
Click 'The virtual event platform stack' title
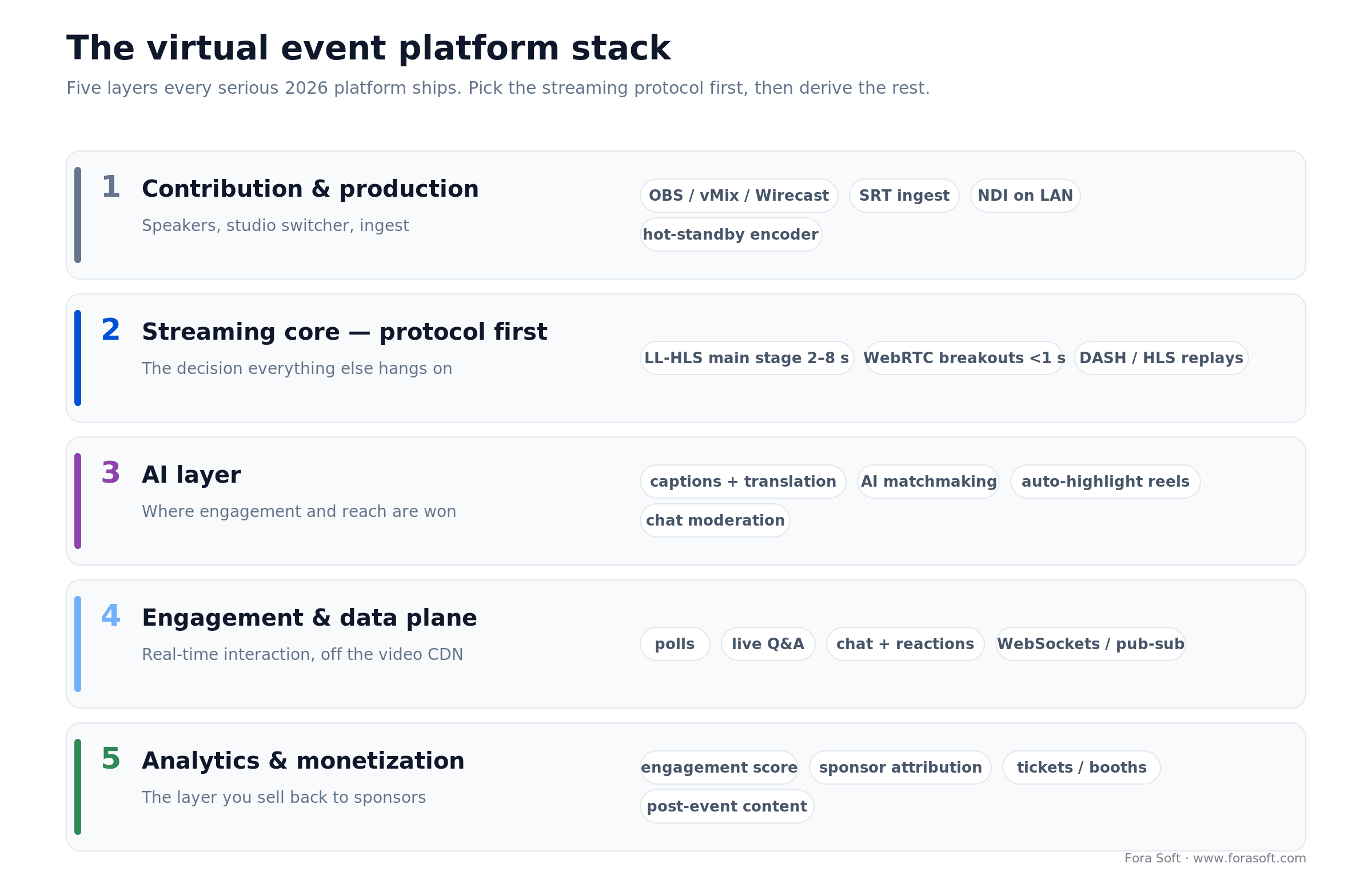click(368, 48)
